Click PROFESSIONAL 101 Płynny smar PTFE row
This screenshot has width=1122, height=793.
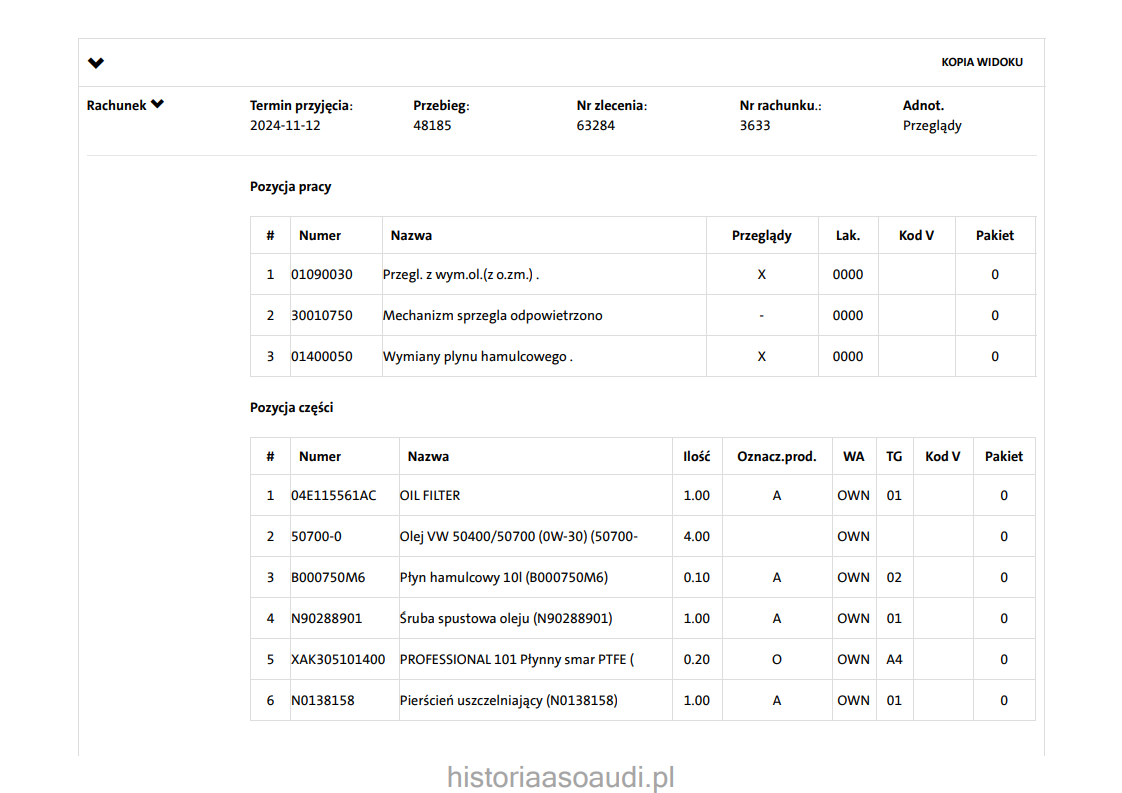click(516, 660)
